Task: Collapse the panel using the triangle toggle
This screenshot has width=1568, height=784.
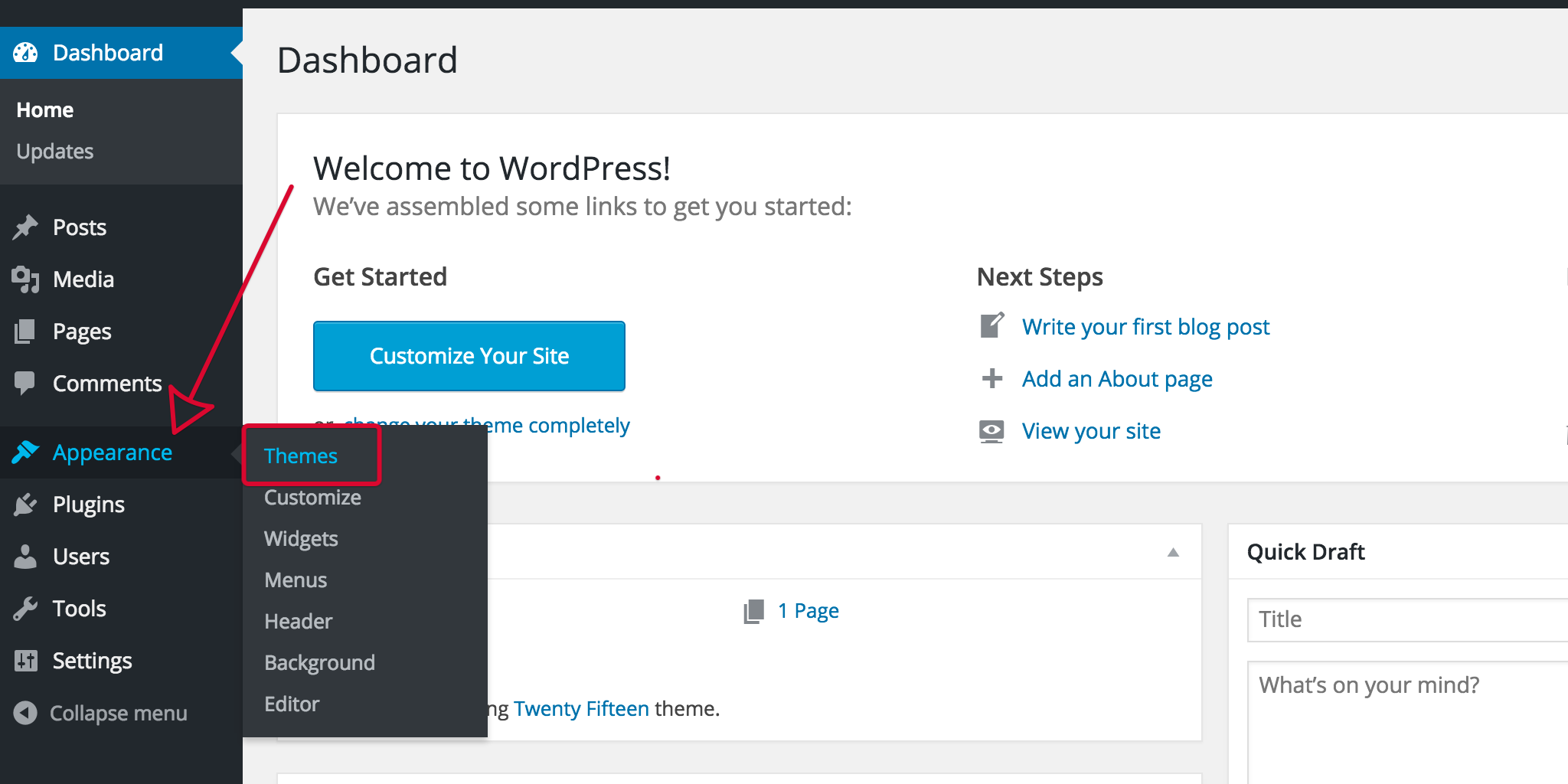Action: [1173, 552]
